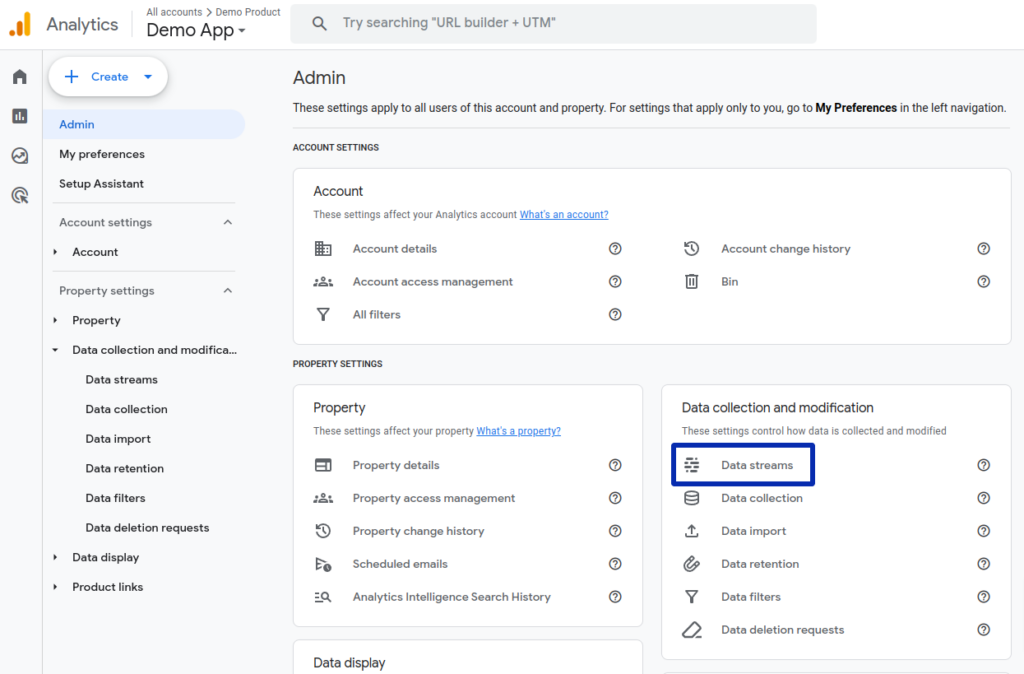Image resolution: width=1024 pixels, height=674 pixels.
Task: Open Reports via bar chart sidebar icon
Action: [20, 116]
